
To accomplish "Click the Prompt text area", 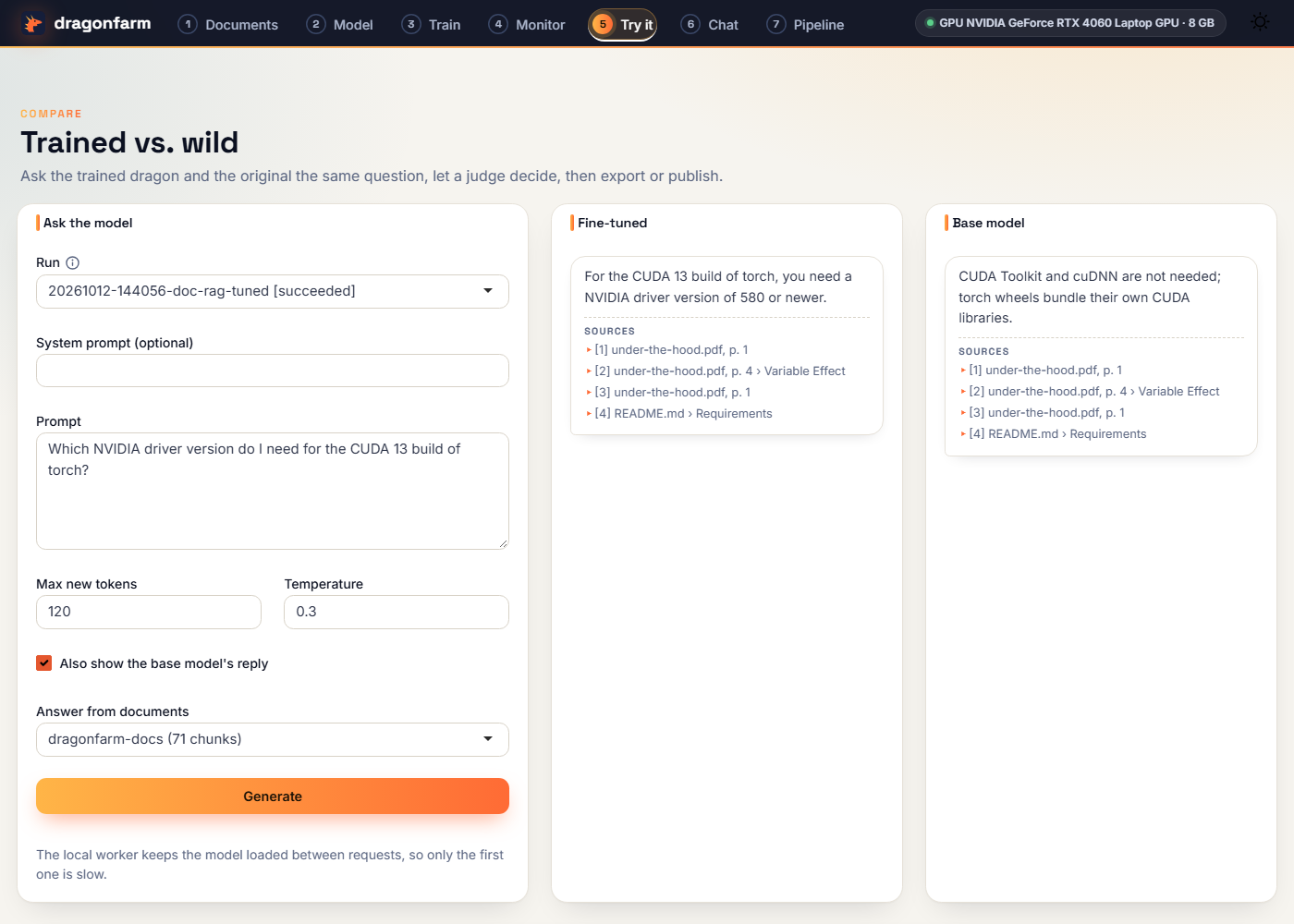I will click(273, 492).
